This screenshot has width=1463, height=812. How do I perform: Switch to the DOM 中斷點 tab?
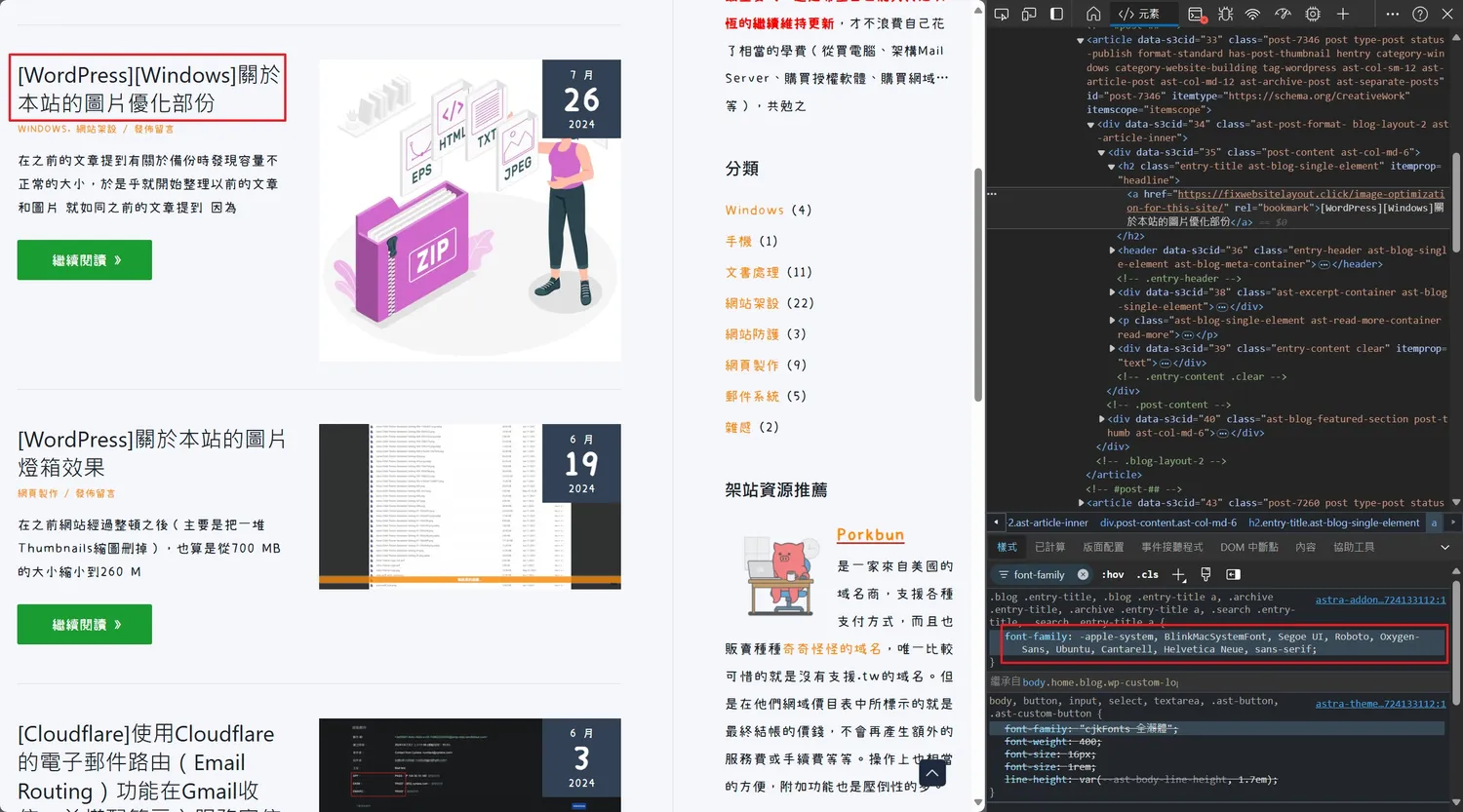(x=1252, y=547)
